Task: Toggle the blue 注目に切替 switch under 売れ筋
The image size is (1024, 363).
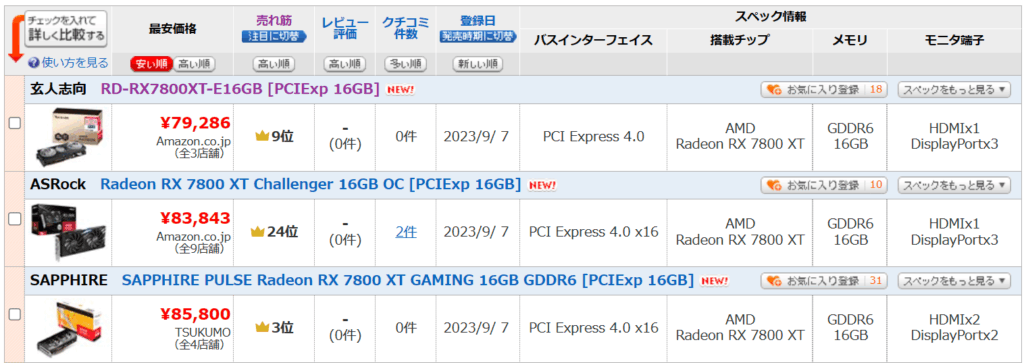Action: pyautogui.click(x=274, y=37)
